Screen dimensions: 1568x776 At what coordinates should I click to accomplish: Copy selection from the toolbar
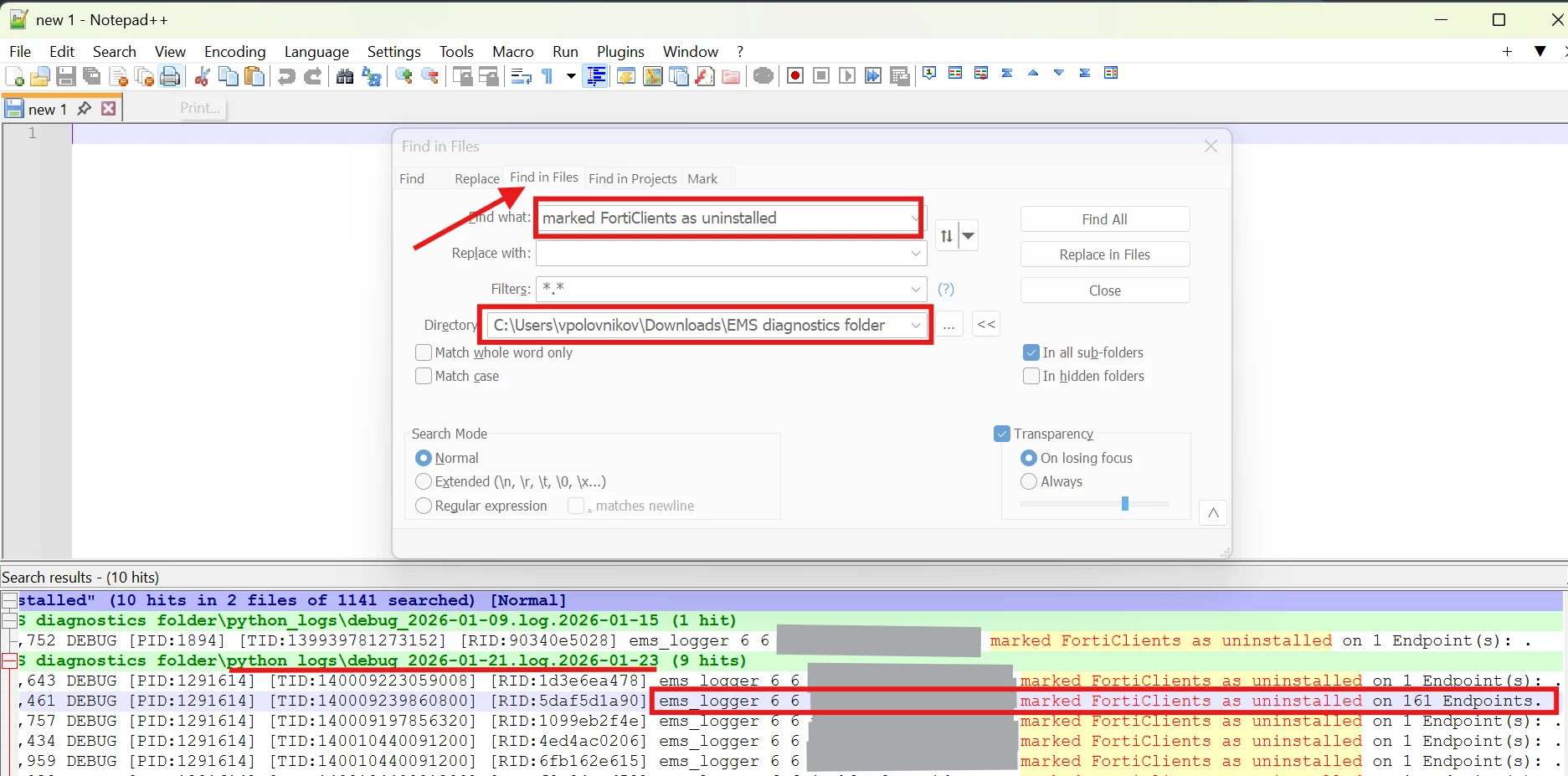click(228, 77)
